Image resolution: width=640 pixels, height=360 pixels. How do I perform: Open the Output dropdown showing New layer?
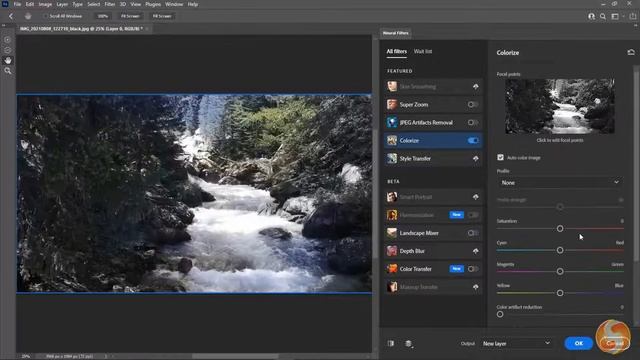516,343
